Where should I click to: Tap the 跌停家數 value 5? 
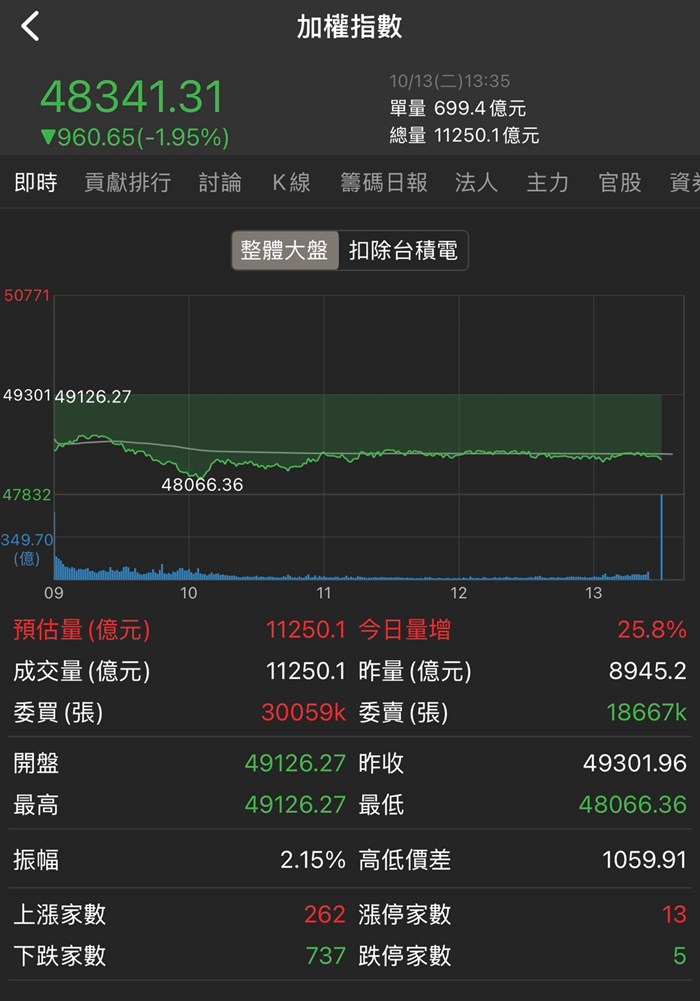[680, 956]
